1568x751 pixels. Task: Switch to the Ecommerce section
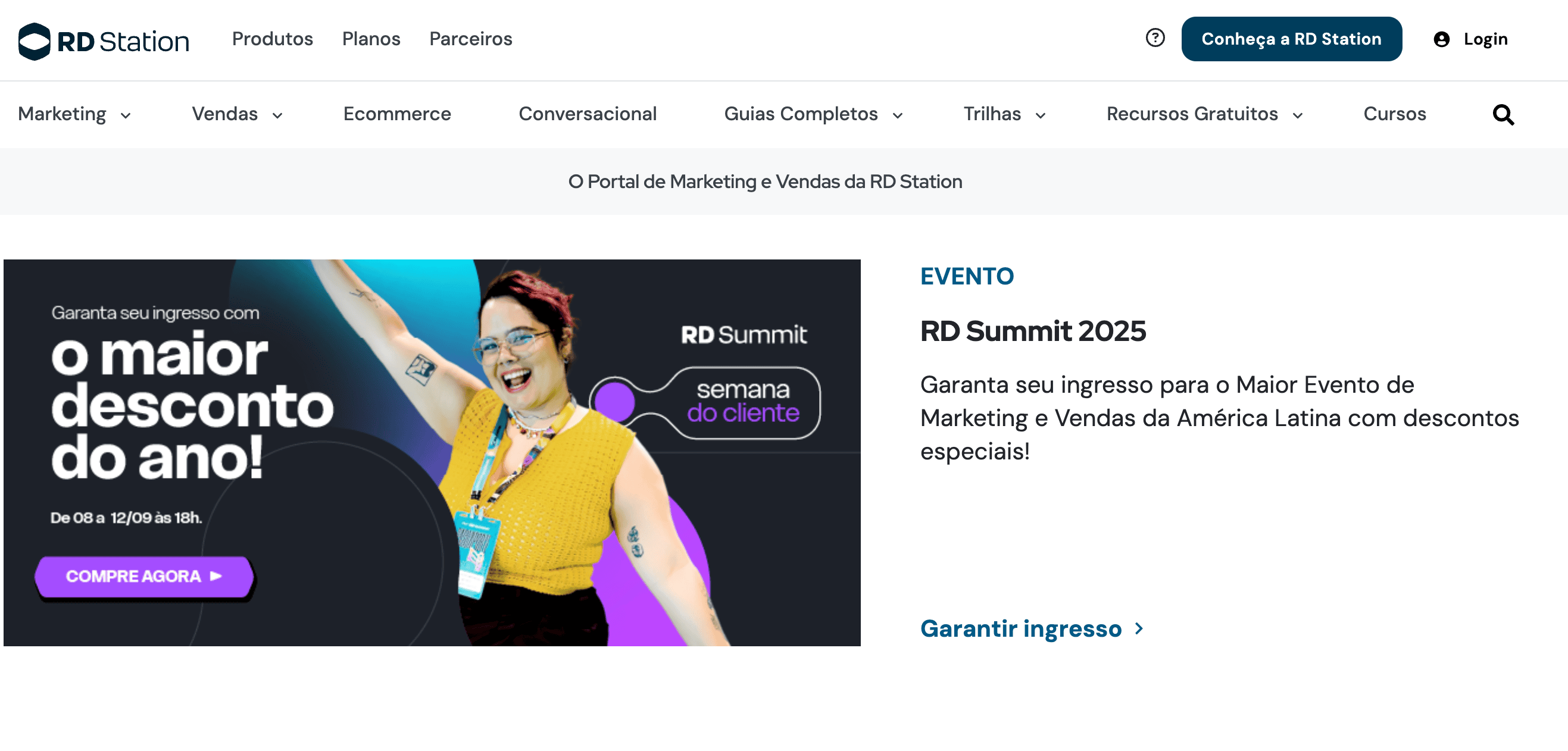[x=397, y=114]
